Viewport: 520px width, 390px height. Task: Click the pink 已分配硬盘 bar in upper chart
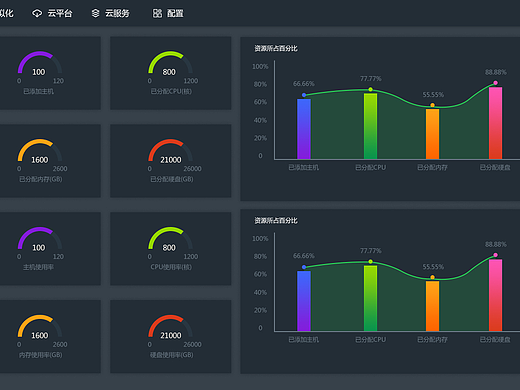pyautogui.click(x=495, y=123)
